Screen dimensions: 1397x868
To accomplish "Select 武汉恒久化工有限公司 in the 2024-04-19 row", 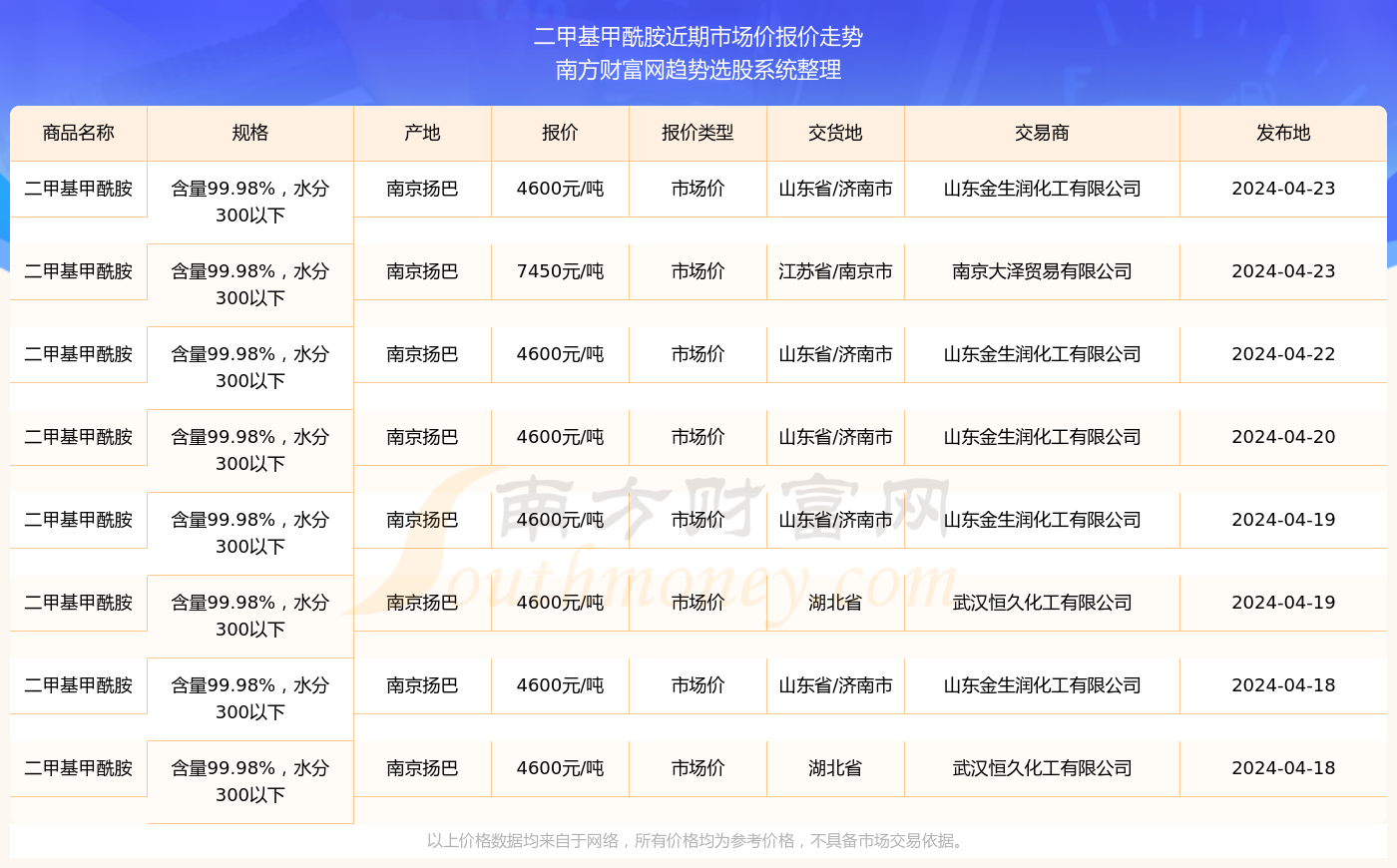I will 1042,603.
